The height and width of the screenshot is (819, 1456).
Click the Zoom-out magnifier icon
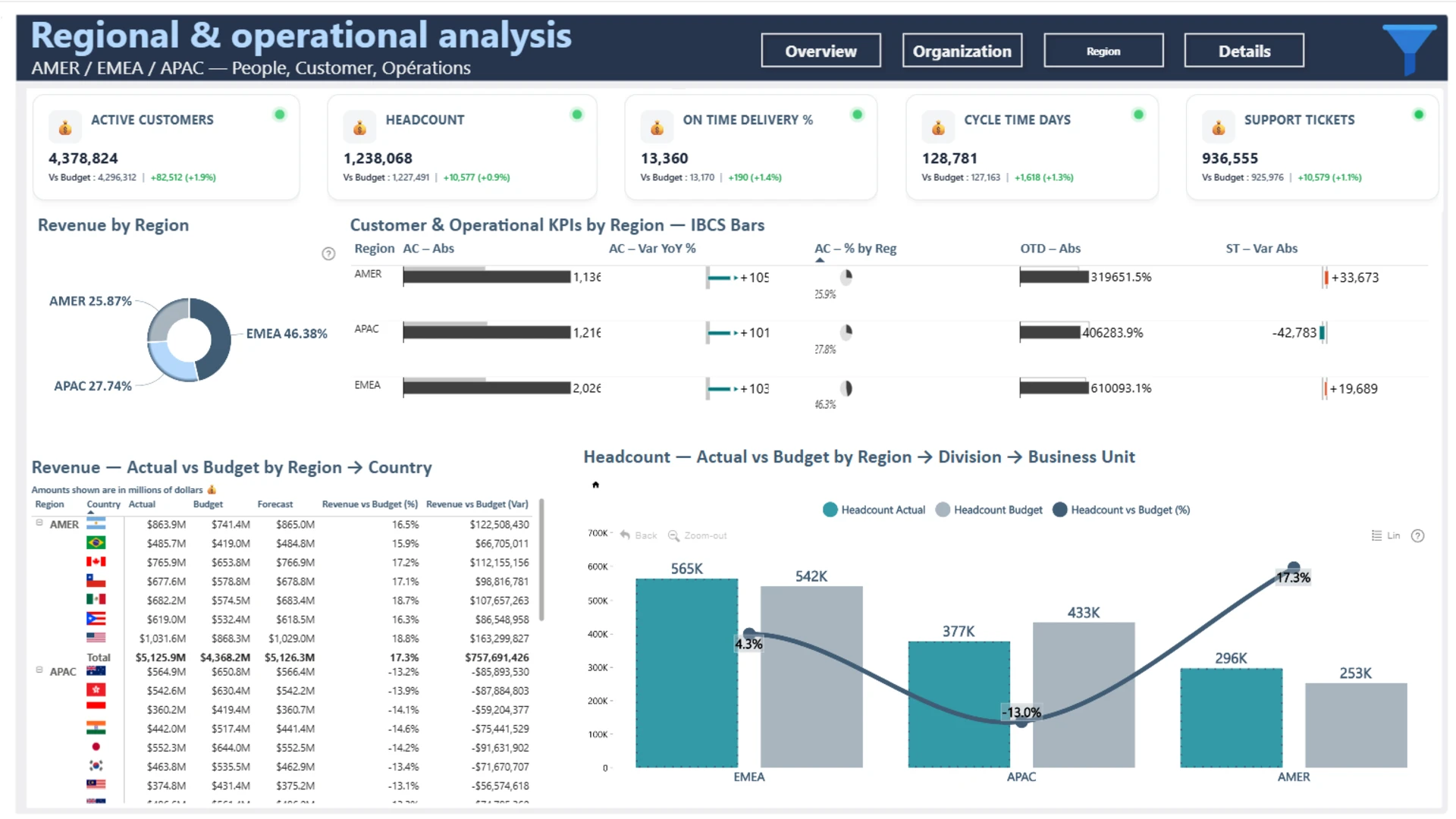[x=673, y=535]
